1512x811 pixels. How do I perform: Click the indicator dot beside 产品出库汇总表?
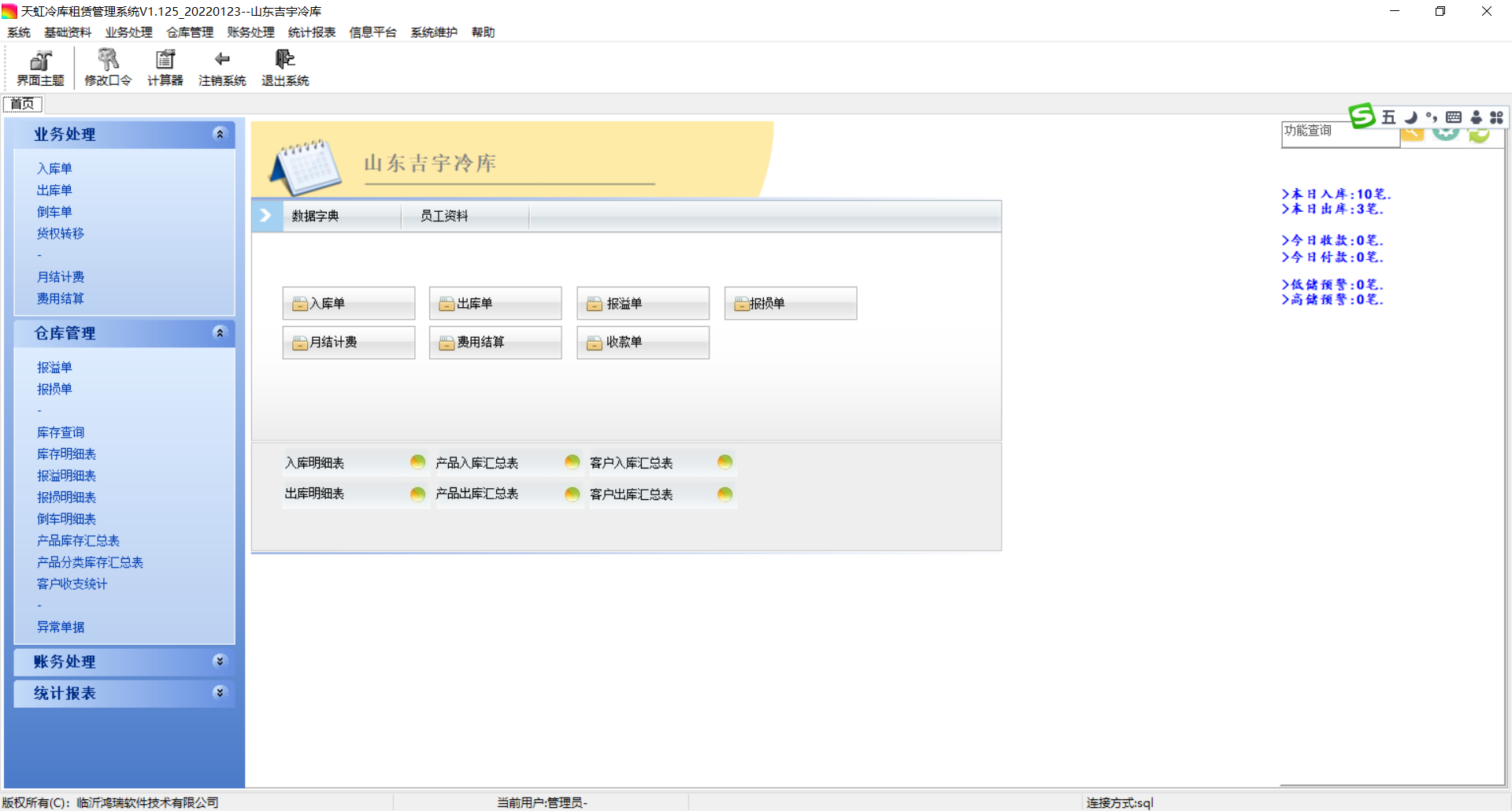coord(573,494)
